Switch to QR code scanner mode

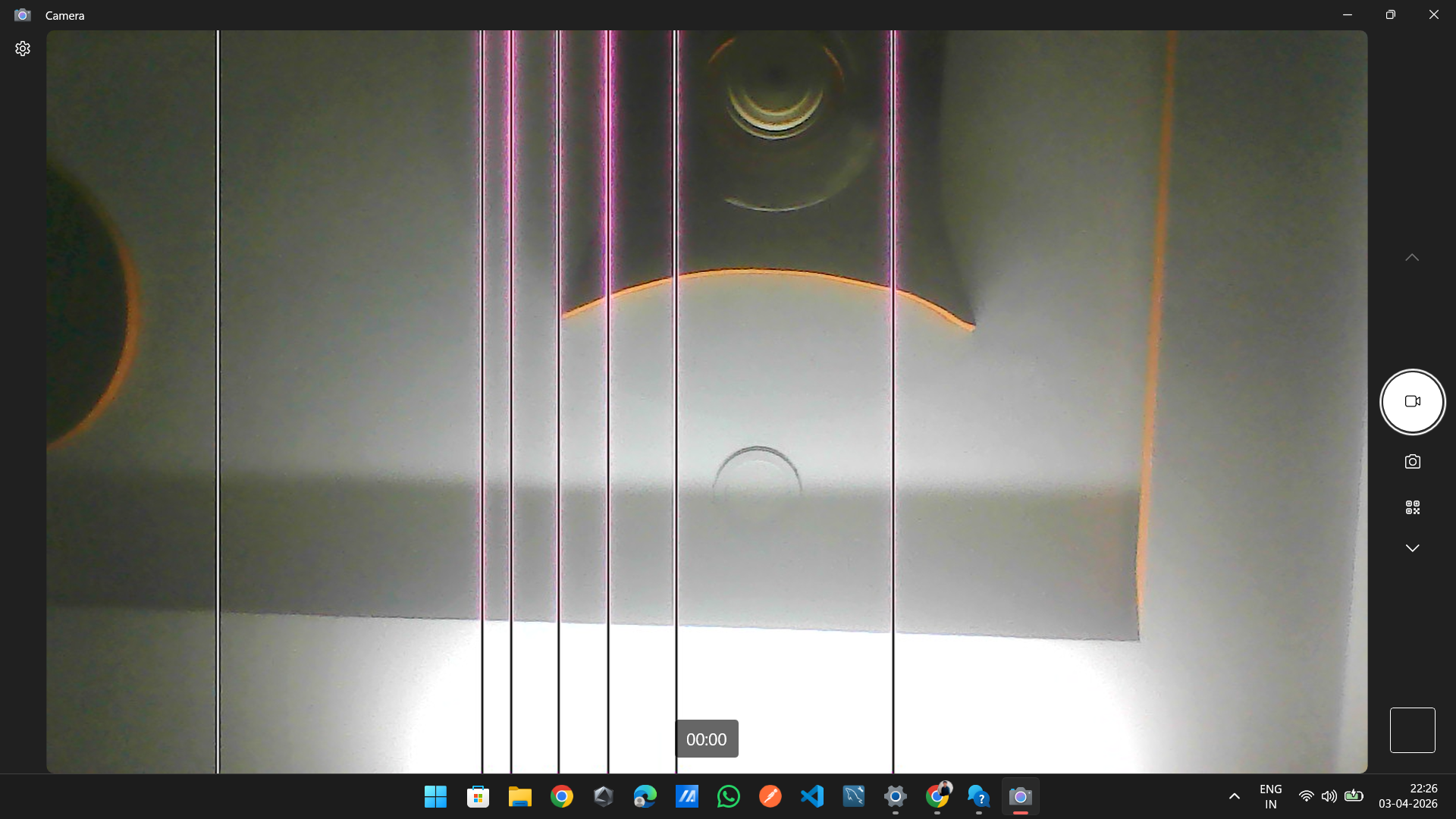(1412, 507)
